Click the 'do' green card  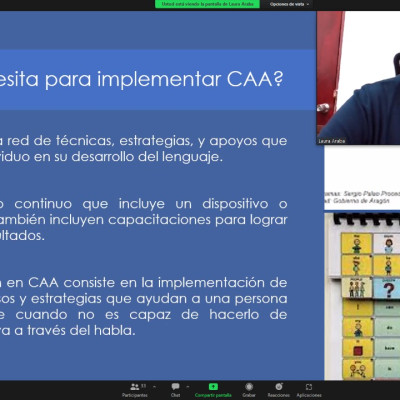[x=388, y=328]
